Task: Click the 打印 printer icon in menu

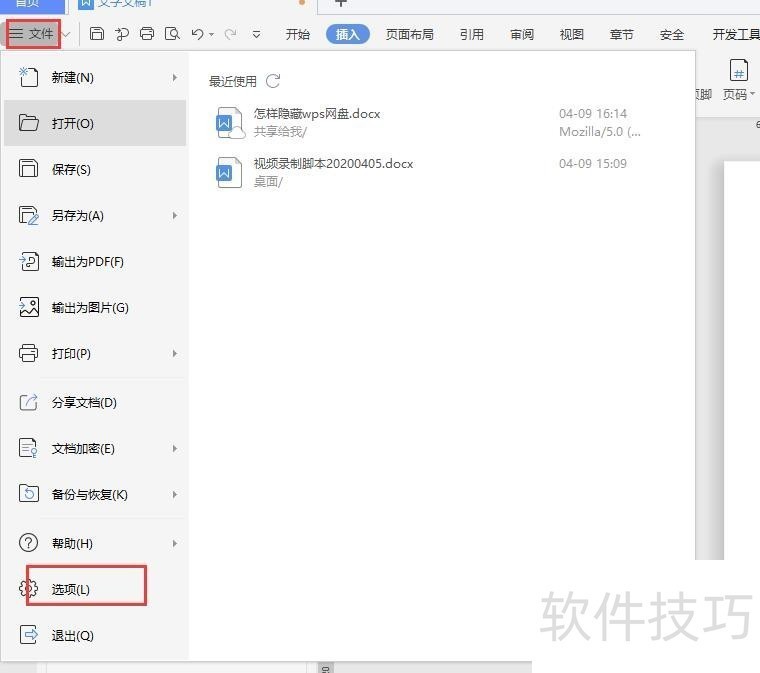Action: click(28, 353)
